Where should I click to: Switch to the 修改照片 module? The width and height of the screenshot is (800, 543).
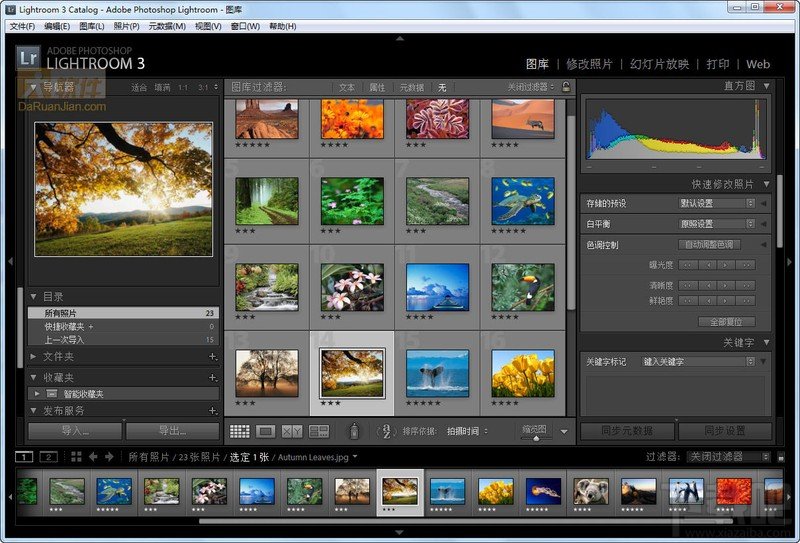click(x=592, y=64)
